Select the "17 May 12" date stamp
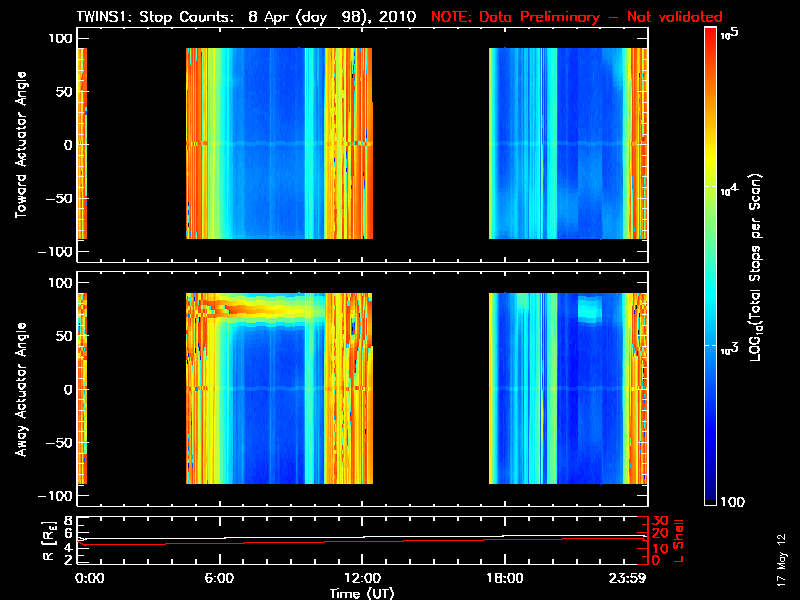Viewport: 800px width, 600px height. pyautogui.click(x=782, y=560)
